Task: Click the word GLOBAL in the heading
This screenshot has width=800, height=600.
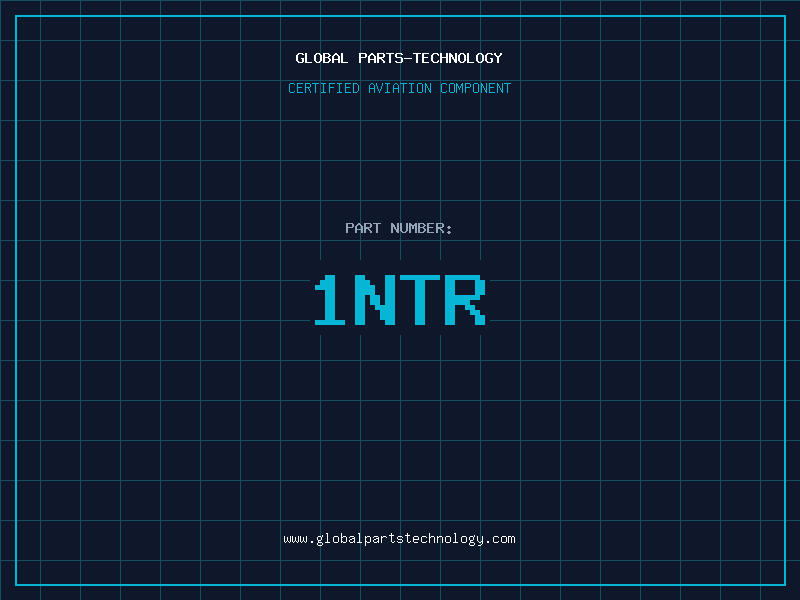Action: tap(322, 58)
